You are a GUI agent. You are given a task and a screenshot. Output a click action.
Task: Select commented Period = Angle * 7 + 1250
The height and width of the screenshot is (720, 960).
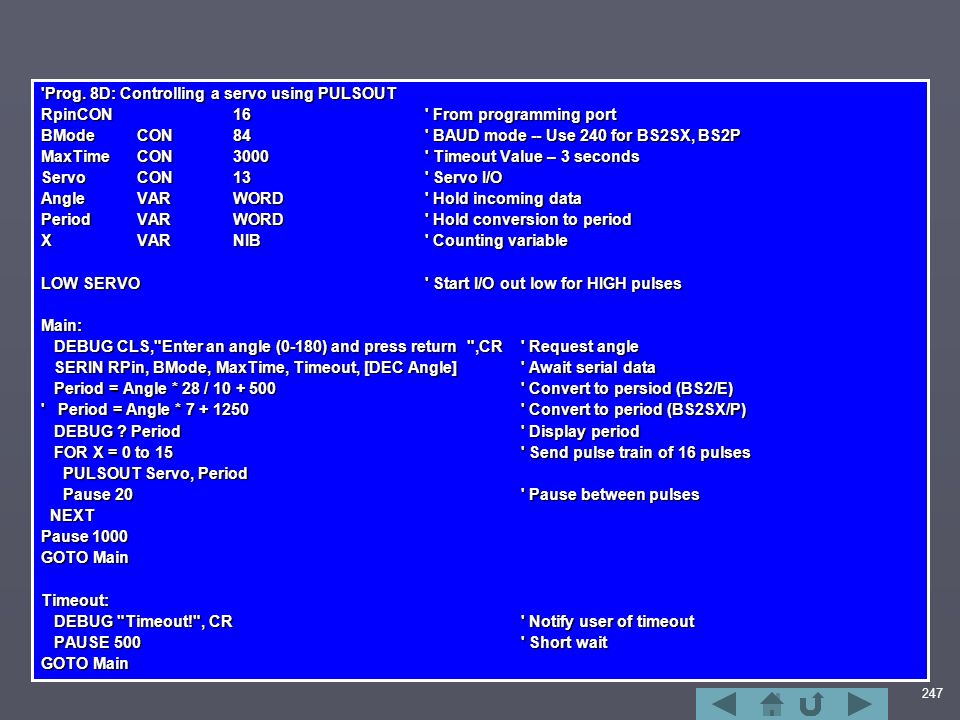pyautogui.click(x=144, y=410)
